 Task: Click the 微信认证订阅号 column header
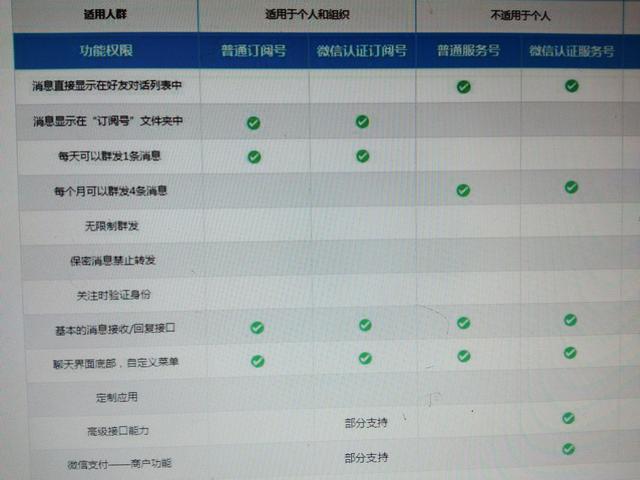[362, 51]
